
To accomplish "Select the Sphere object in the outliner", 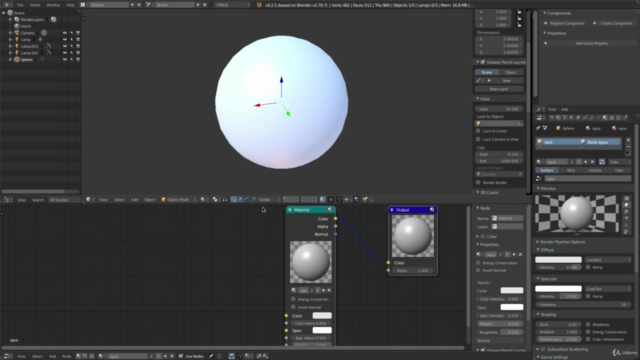I will 27,60.
